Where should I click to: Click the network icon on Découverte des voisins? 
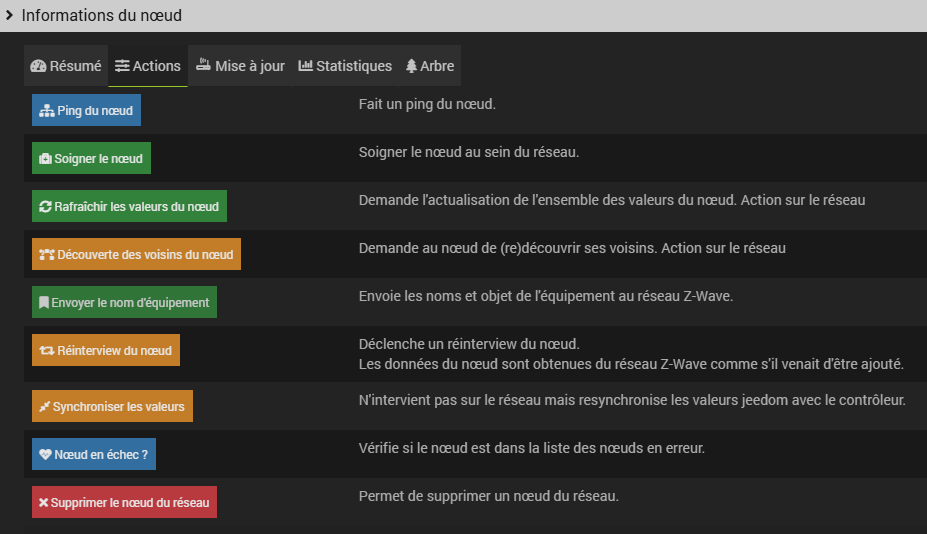47,255
